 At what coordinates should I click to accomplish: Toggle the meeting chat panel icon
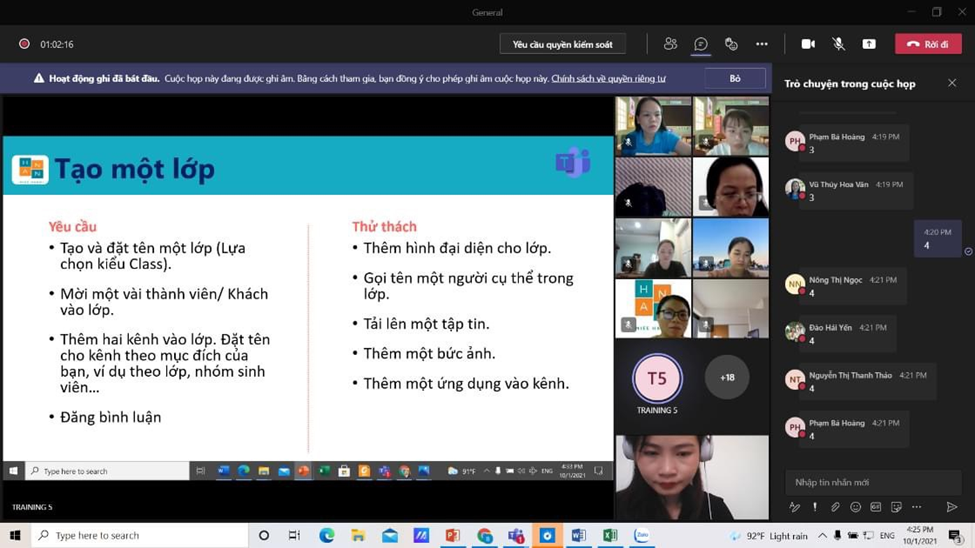click(701, 44)
